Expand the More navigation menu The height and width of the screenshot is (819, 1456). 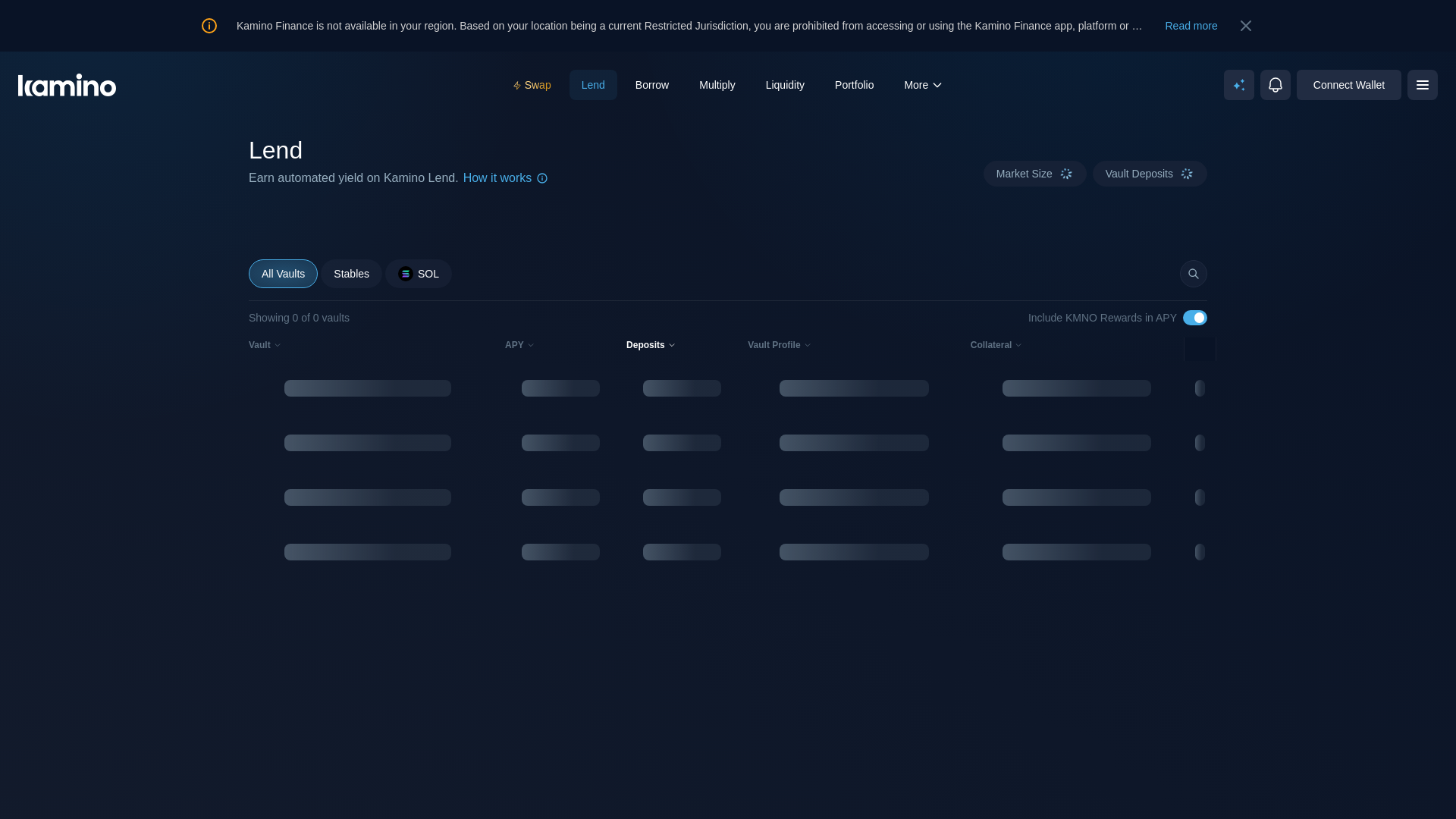tap(922, 85)
